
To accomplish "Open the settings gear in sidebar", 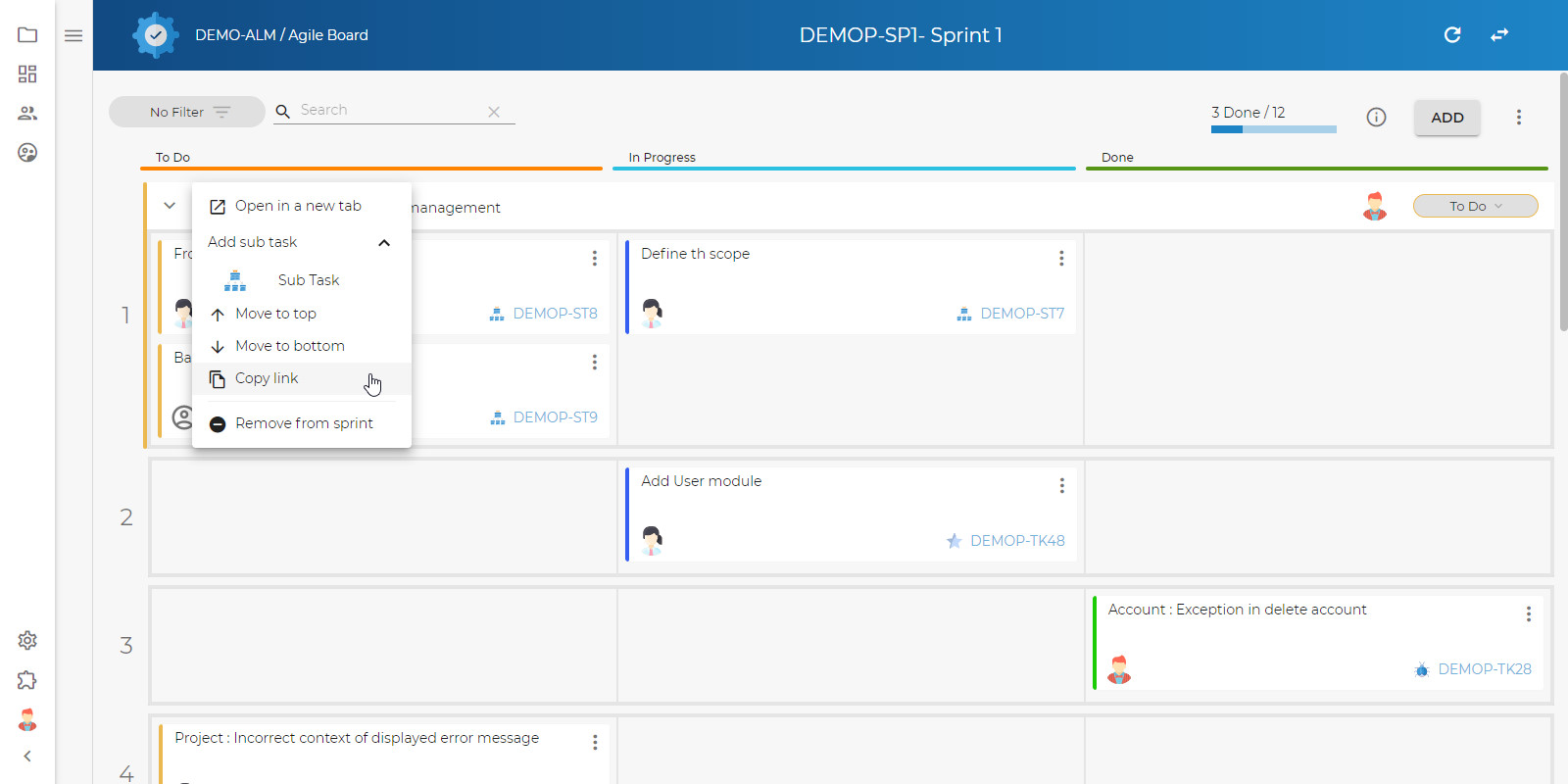I will tap(27, 640).
